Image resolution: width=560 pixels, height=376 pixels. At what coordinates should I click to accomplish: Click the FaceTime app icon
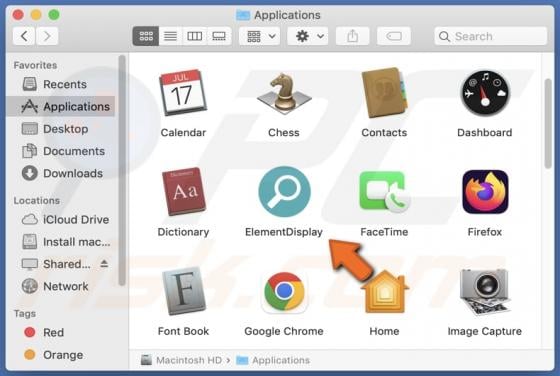[x=385, y=192]
